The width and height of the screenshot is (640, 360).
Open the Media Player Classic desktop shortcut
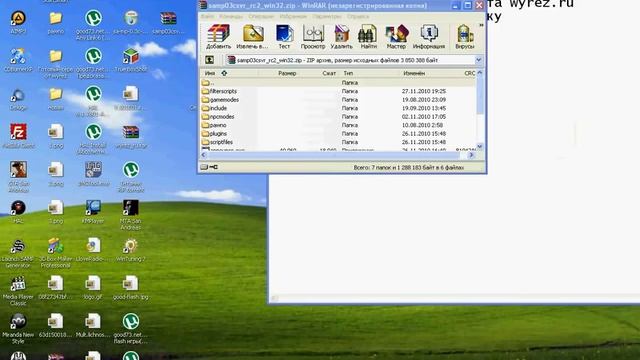[x=18, y=291]
